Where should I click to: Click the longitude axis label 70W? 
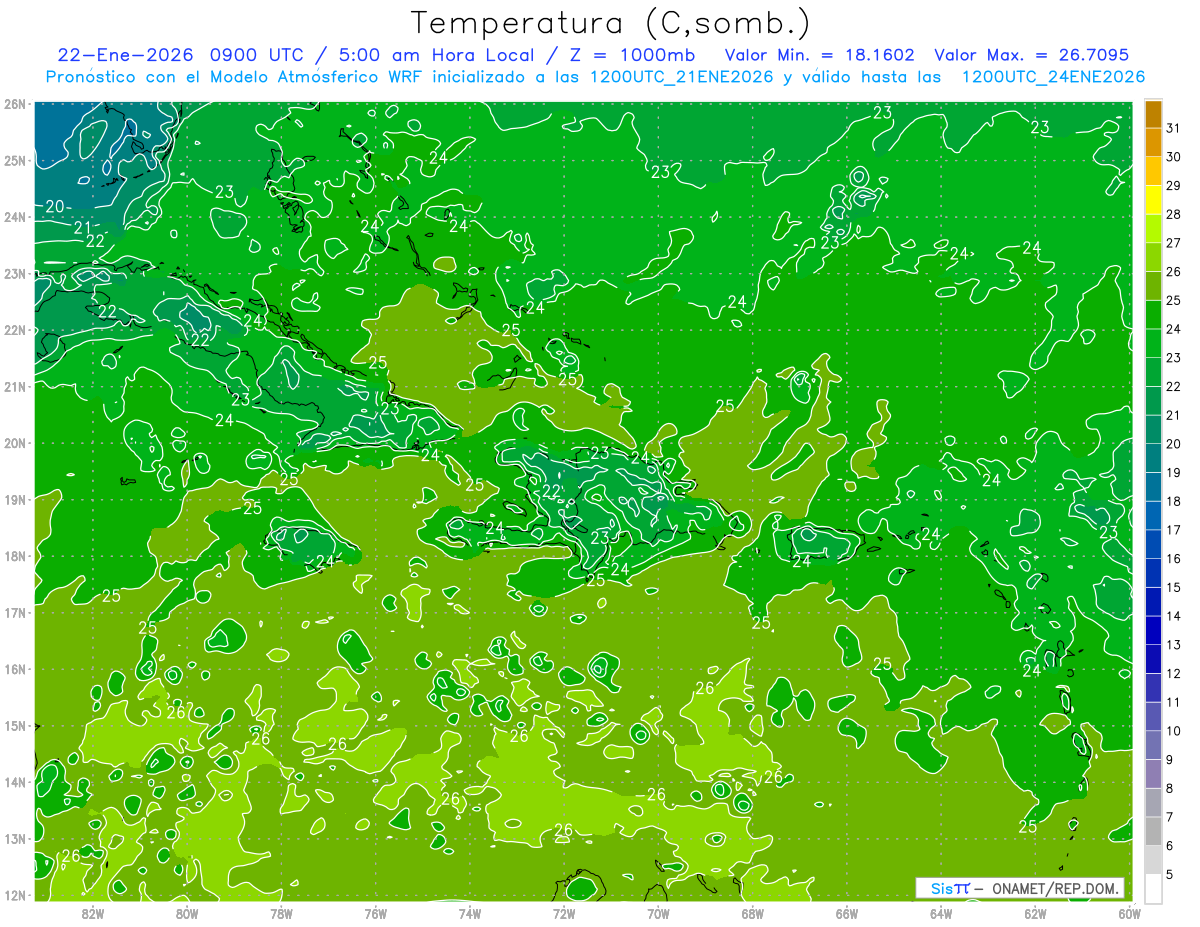click(658, 912)
